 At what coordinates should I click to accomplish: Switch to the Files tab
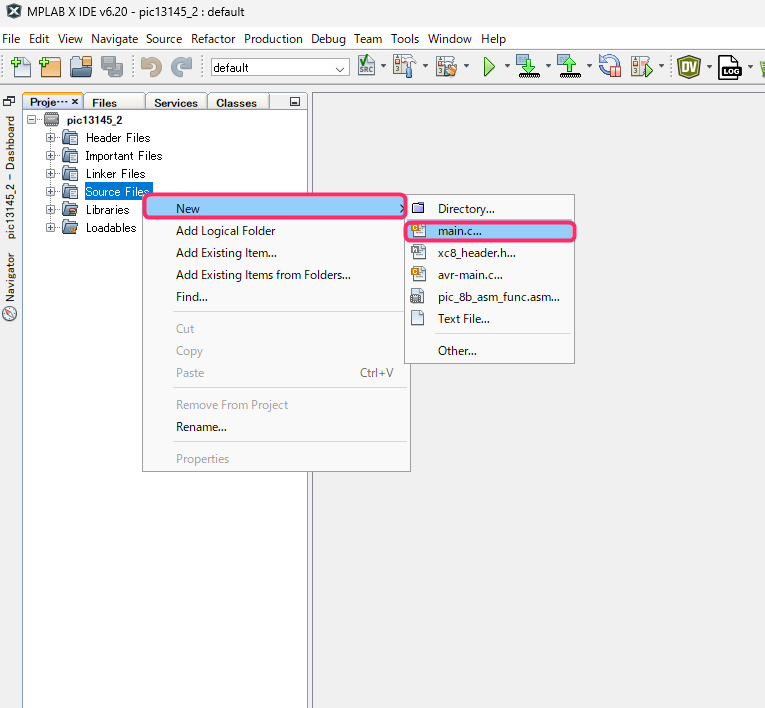pos(104,103)
